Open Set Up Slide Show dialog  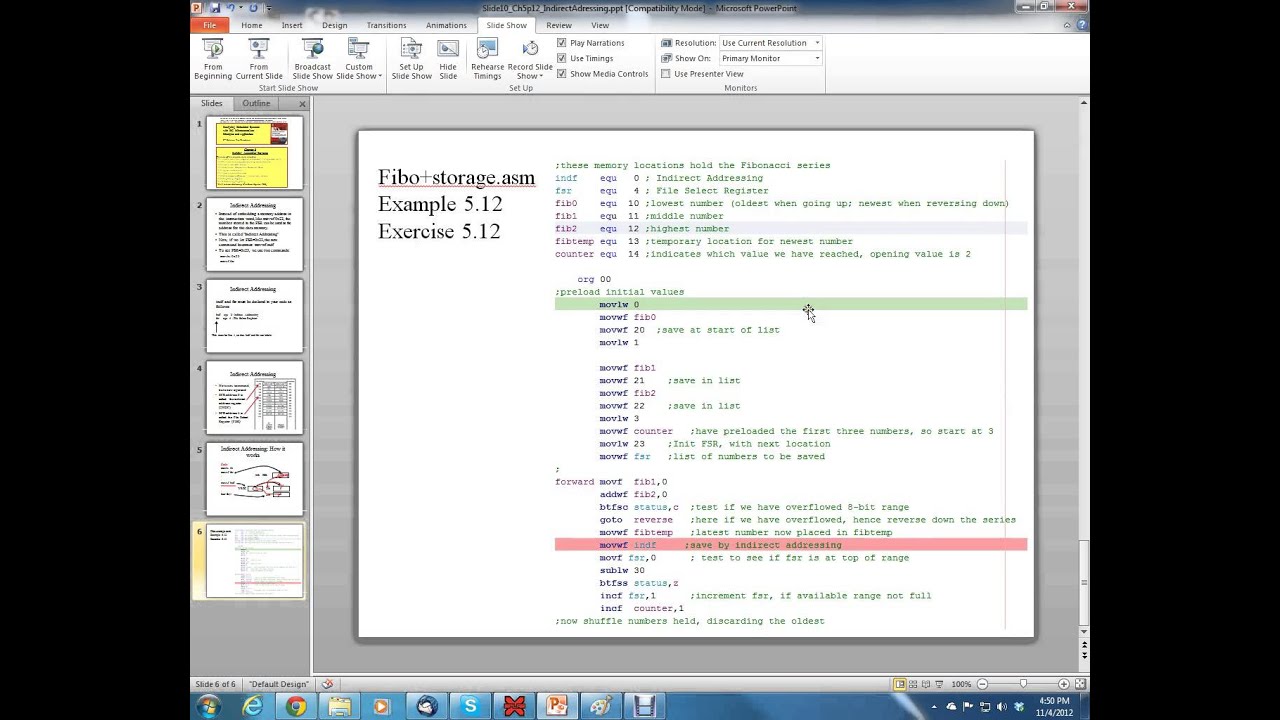pyautogui.click(x=411, y=60)
